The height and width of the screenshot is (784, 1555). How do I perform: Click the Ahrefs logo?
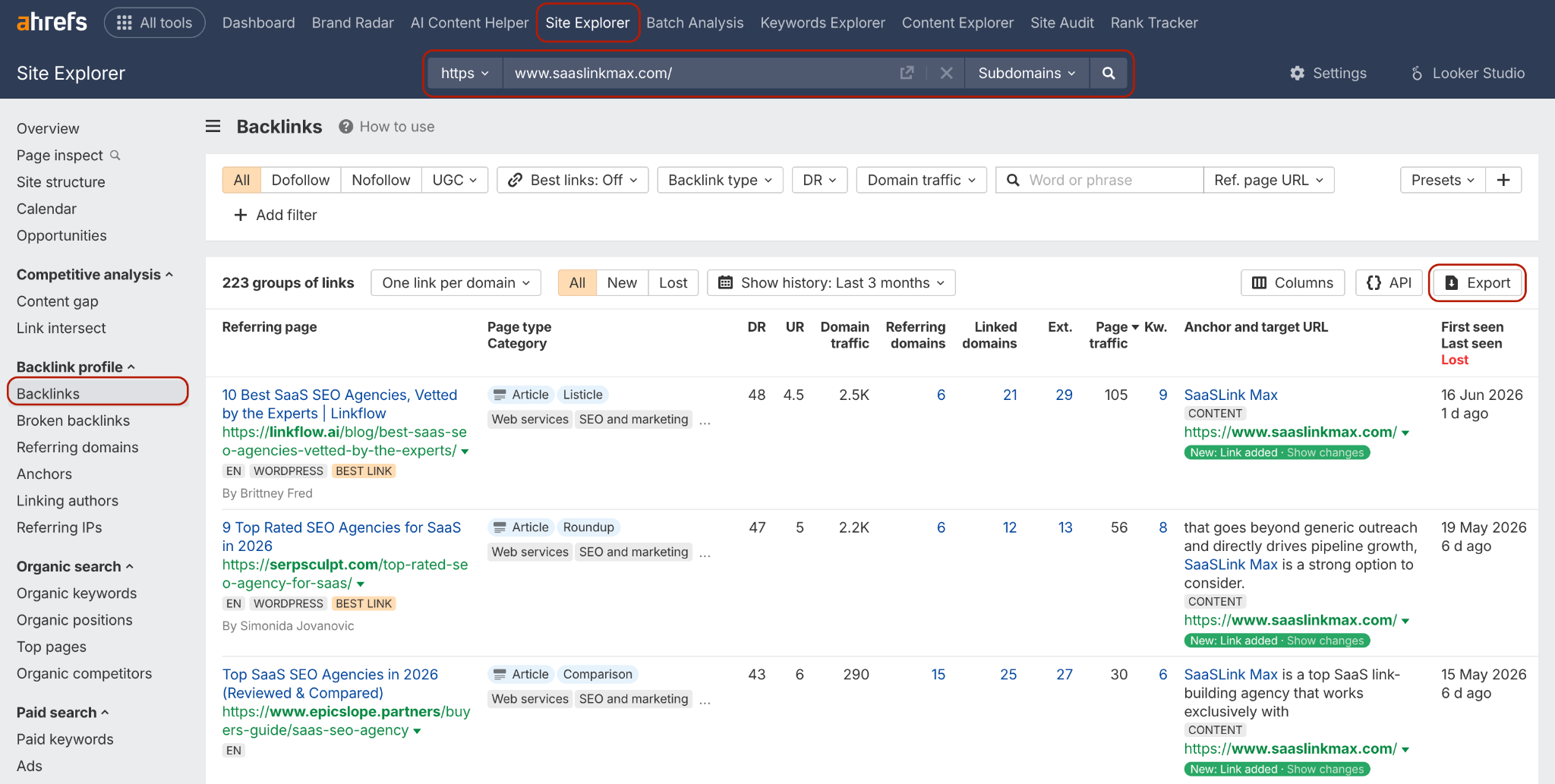click(x=52, y=22)
